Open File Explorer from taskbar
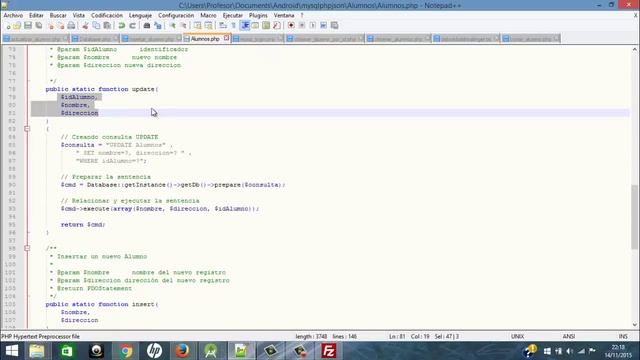The width and height of the screenshot is (640, 360). click(37, 351)
